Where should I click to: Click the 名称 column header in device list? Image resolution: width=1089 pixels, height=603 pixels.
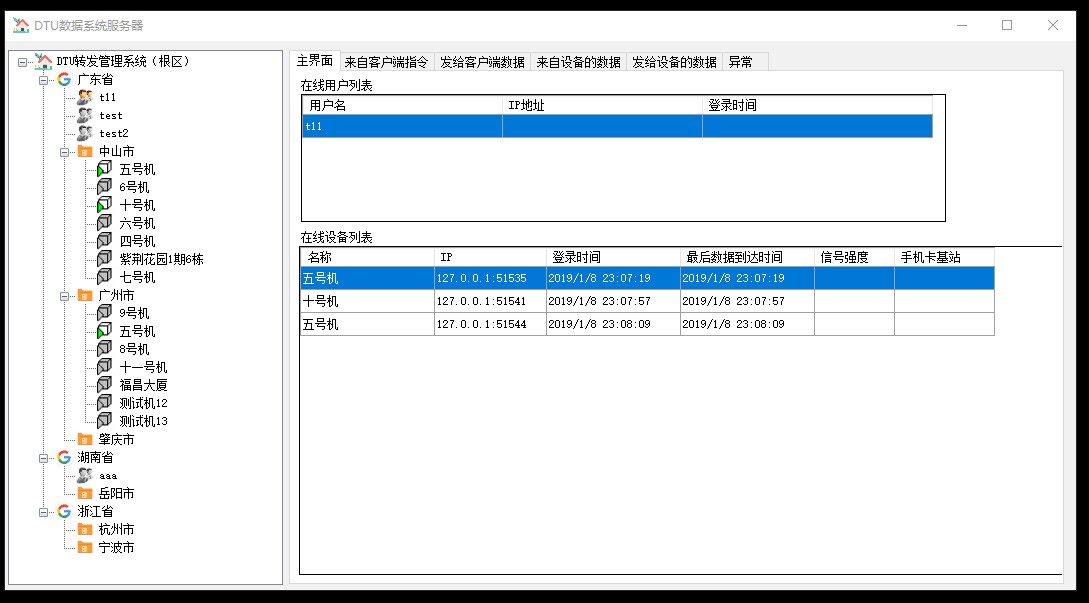click(367, 257)
